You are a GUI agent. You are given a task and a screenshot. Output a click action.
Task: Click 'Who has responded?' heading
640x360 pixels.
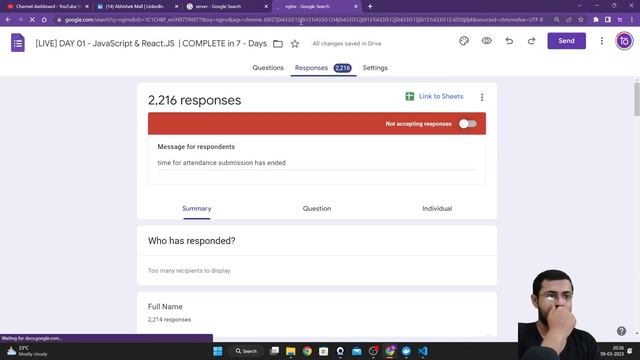[x=191, y=241]
